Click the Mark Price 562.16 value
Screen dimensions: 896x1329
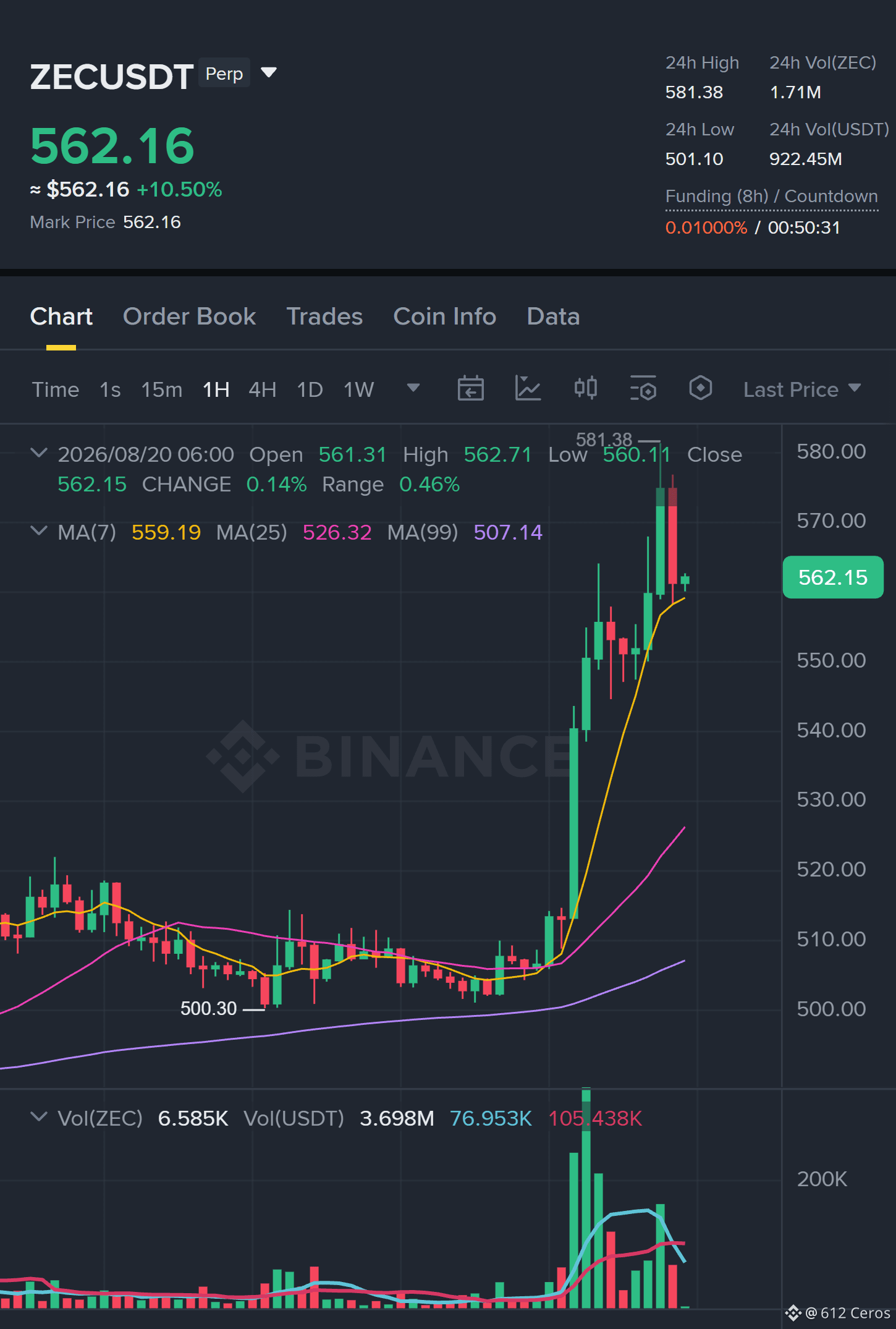(x=152, y=222)
